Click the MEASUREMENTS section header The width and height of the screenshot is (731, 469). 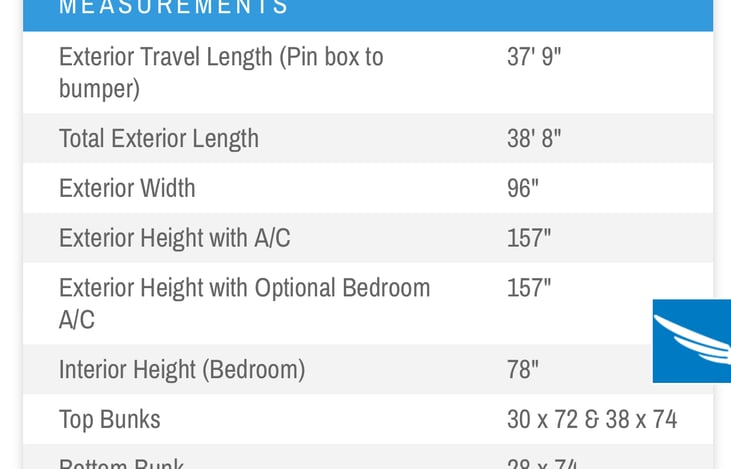174,8
